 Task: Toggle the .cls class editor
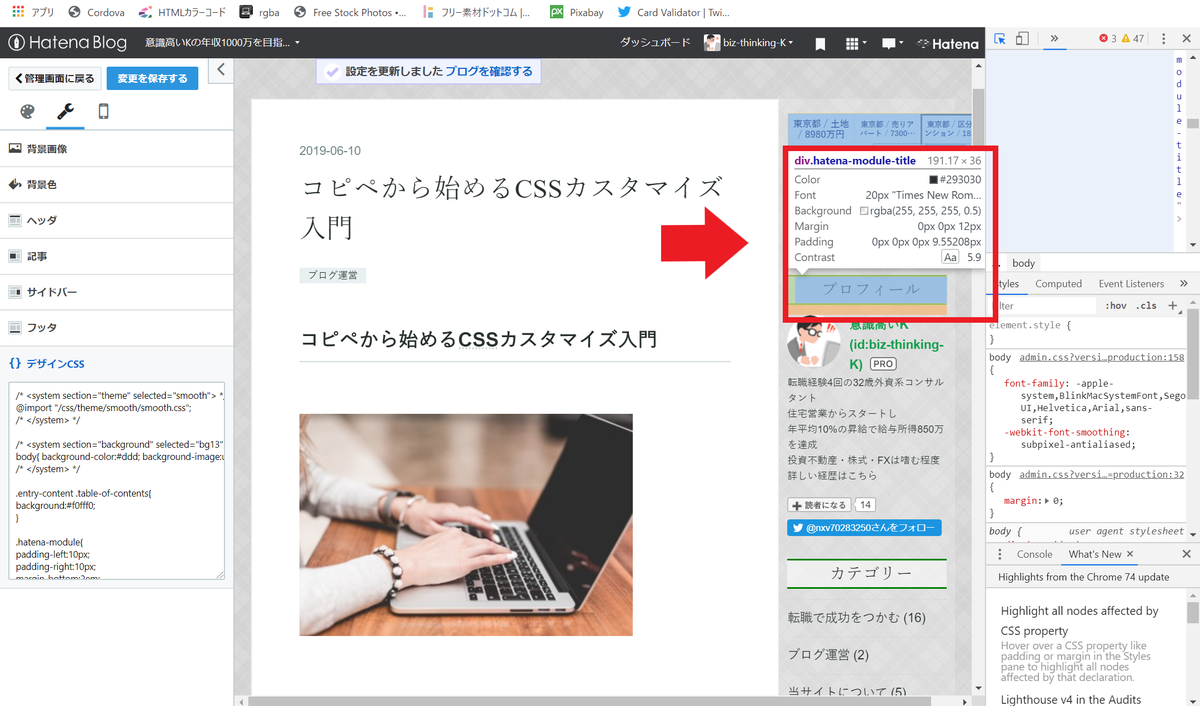click(x=1146, y=303)
